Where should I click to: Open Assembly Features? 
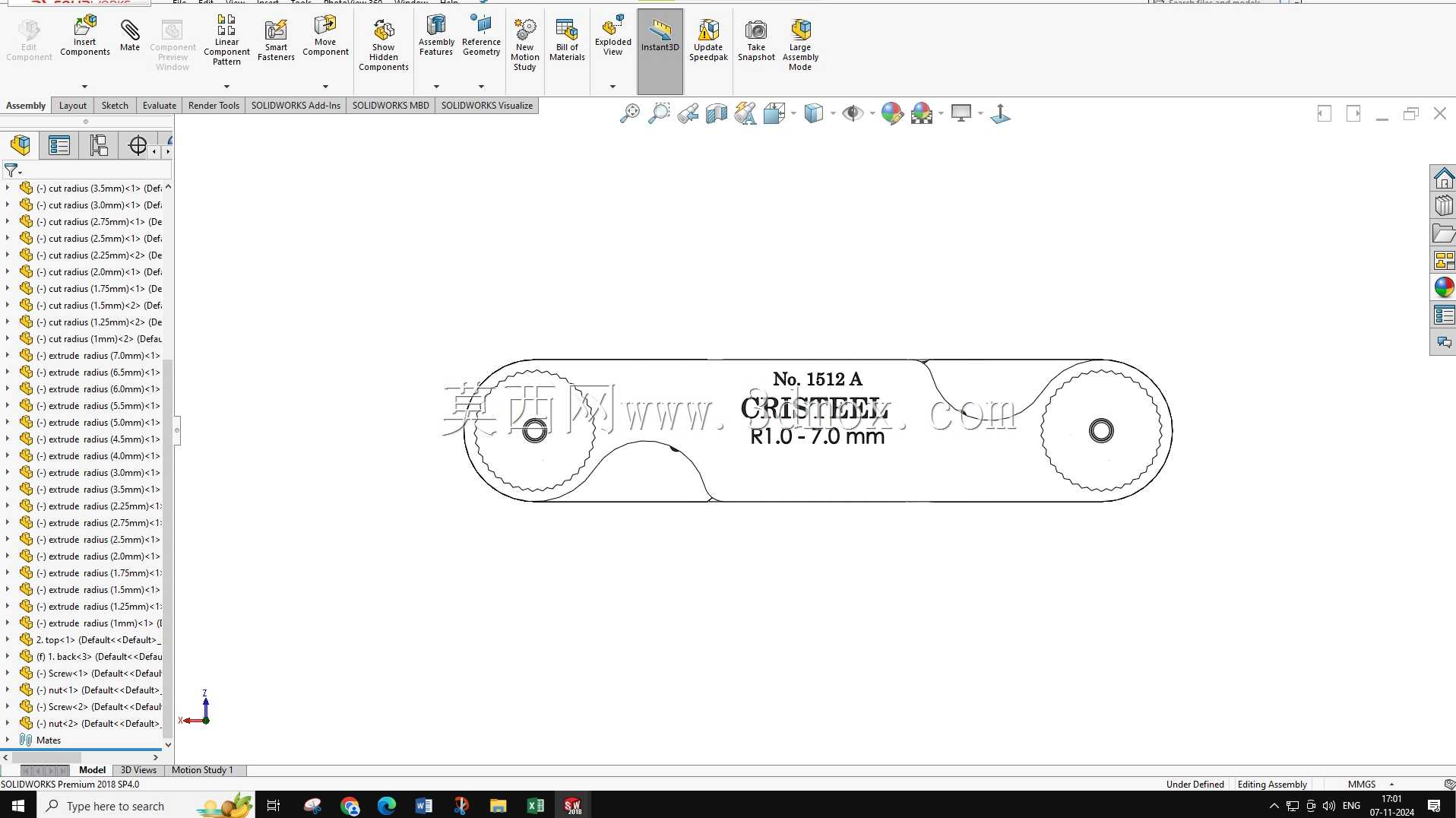[x=436, y=36]
